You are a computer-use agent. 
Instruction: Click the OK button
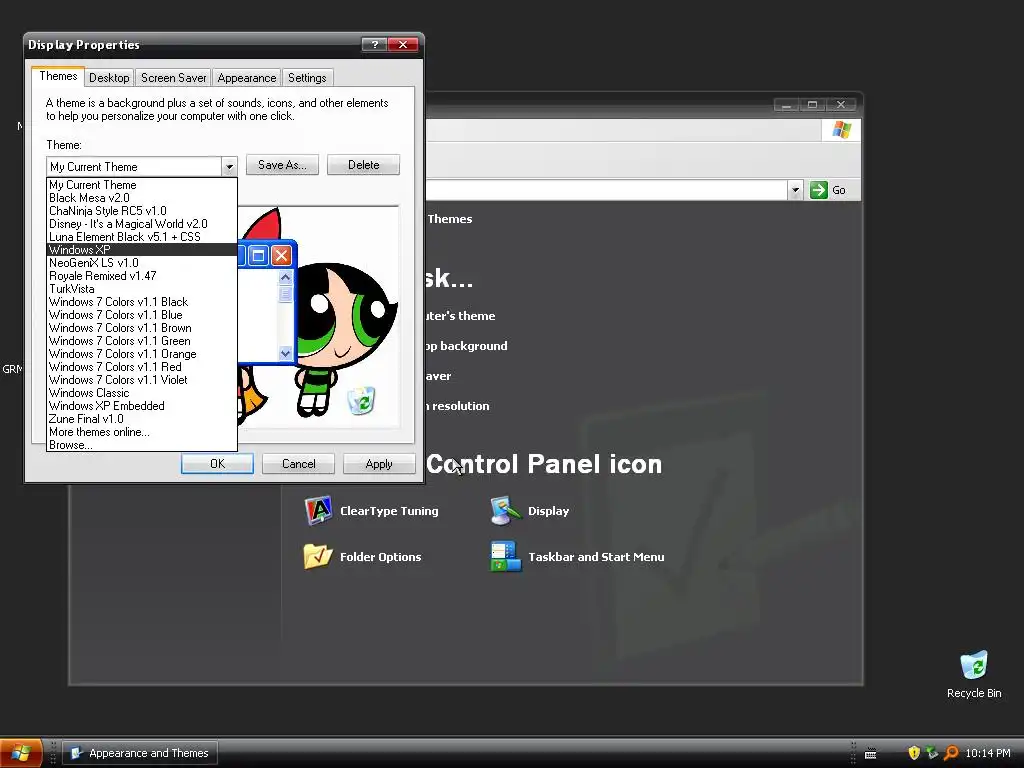pyautogui.click(x=217, y=464)
